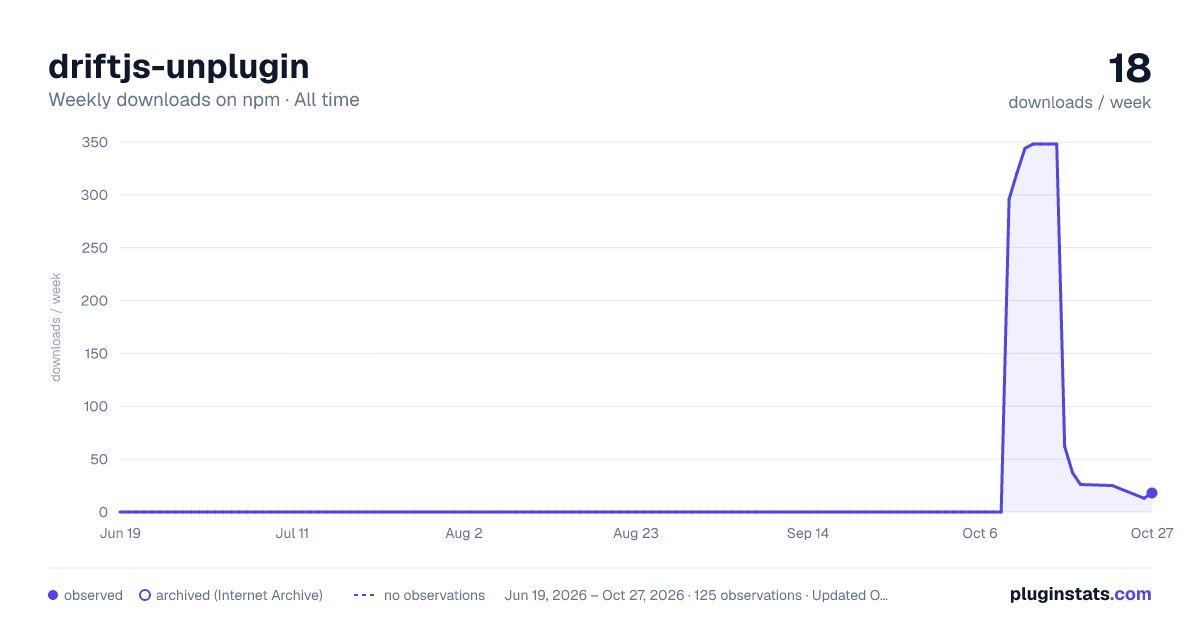The height and width of the screenshot is (630, 1200).
Task: Click the latest observed data point marker
Action: 1152,493
